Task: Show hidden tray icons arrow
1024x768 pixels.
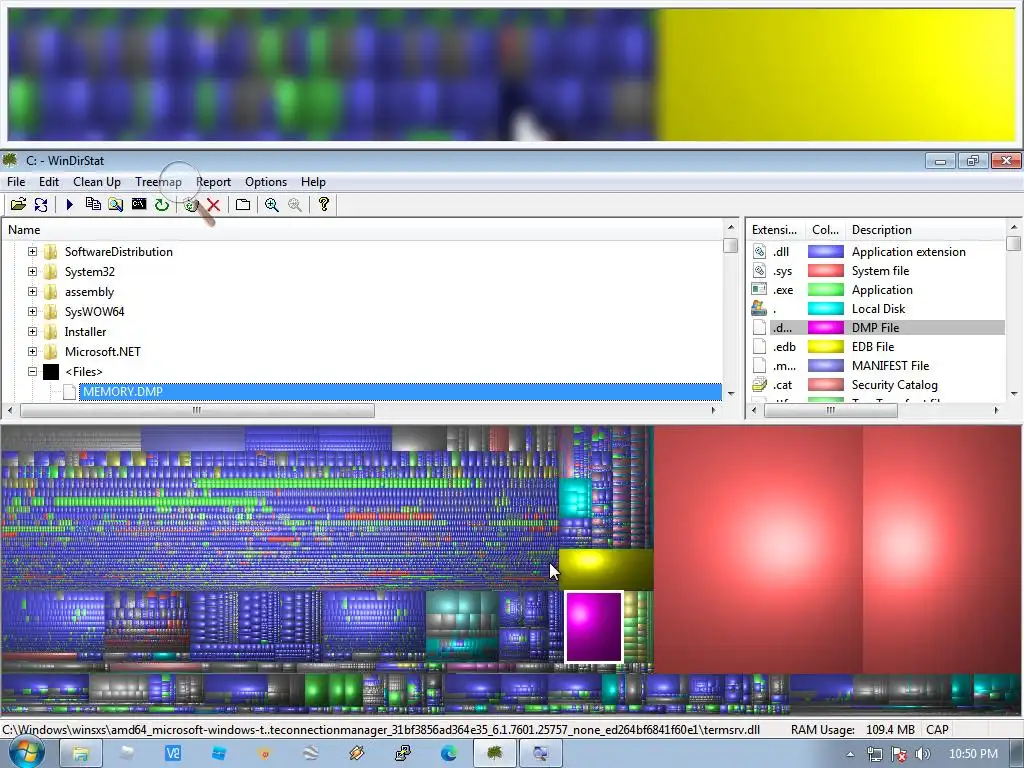Action: point(850,754)
